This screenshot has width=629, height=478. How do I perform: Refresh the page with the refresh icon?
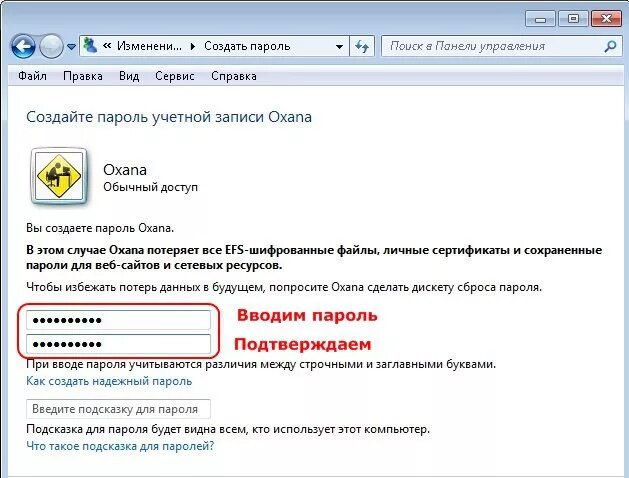click(x=362, y=47)
